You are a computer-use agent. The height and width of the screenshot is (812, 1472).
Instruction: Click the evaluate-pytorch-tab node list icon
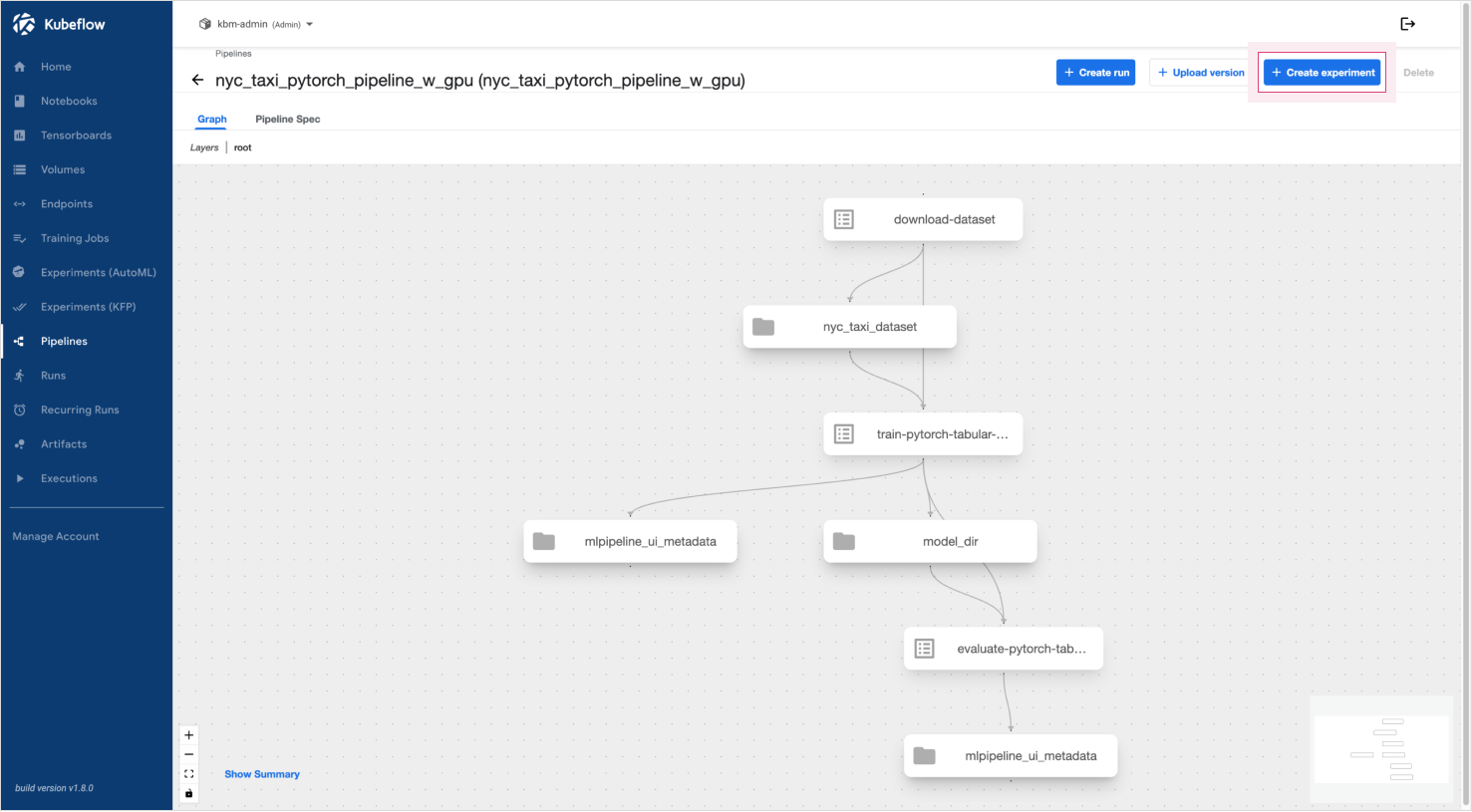[925, 649]
